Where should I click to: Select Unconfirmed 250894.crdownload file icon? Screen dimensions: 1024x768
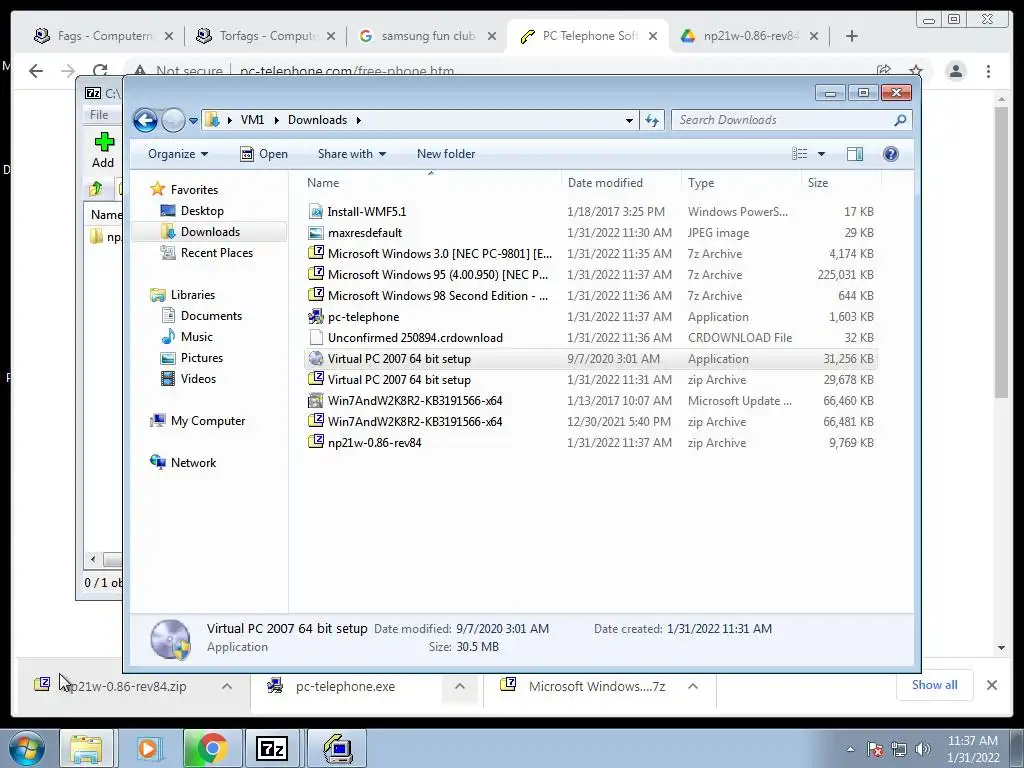316,338
